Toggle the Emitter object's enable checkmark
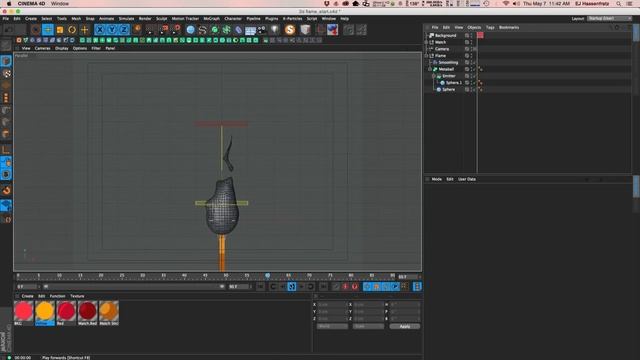 point(474,76)
